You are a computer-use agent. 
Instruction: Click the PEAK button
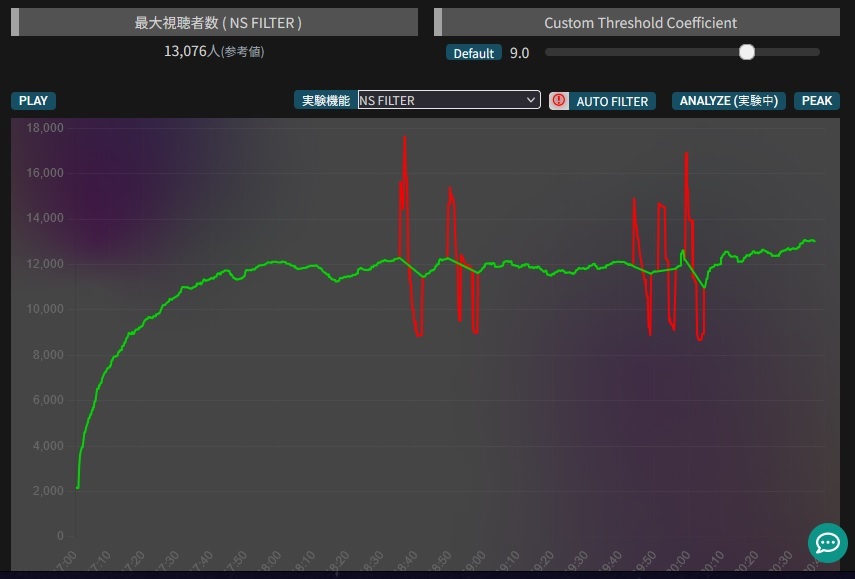[x=816, y=101]
